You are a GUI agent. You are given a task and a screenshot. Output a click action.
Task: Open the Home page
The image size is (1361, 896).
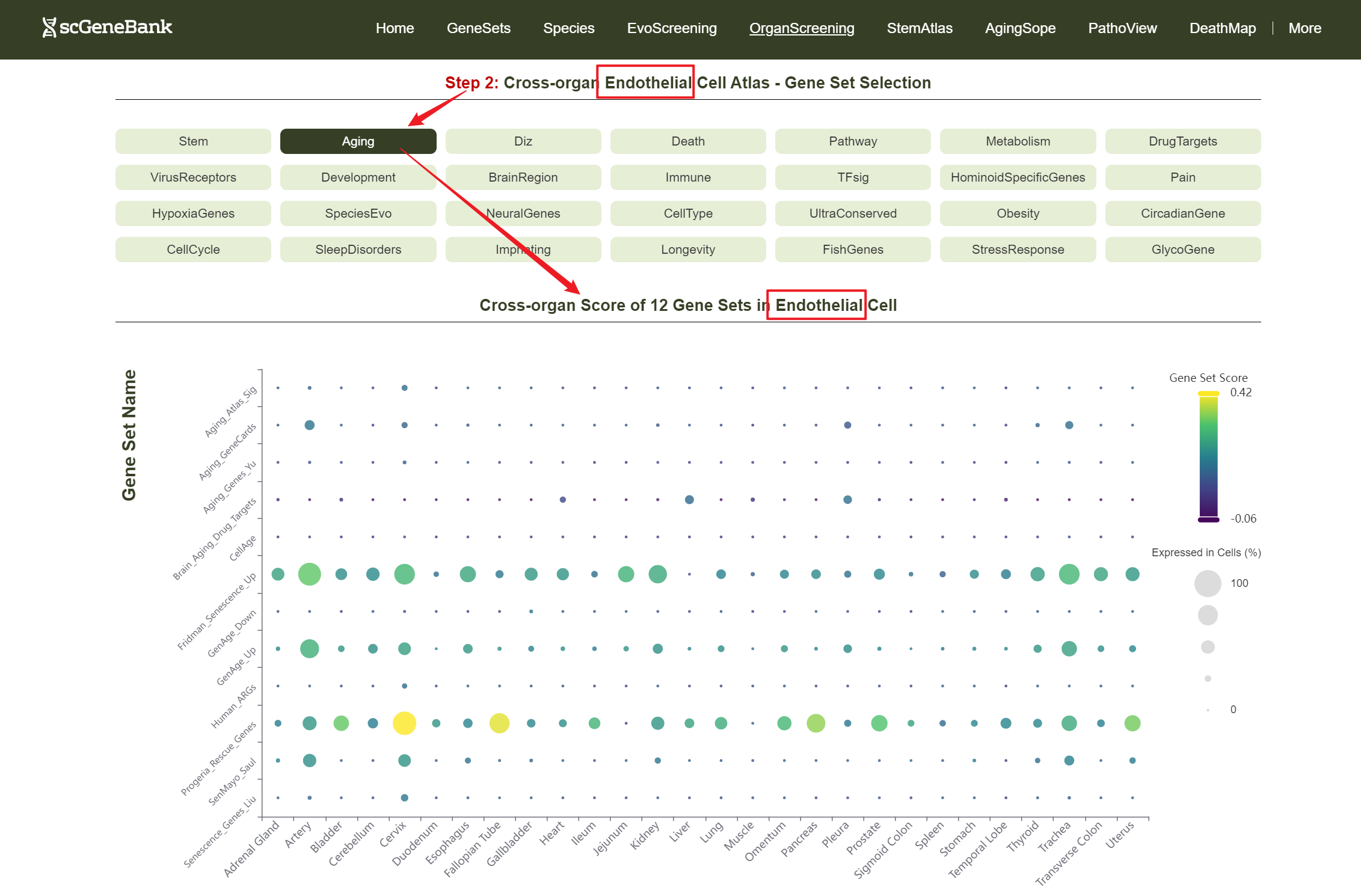tap(395, 28)
